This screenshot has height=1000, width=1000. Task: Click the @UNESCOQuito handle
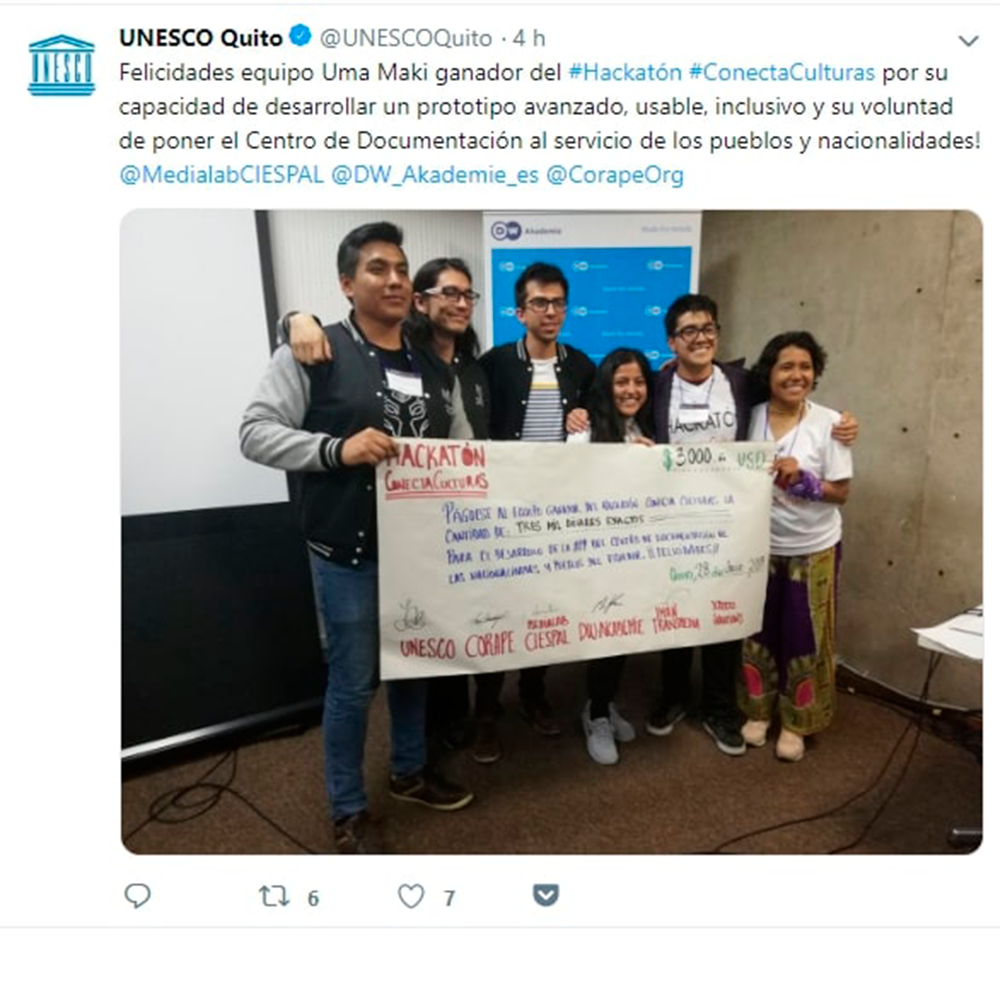pos(406,38)
